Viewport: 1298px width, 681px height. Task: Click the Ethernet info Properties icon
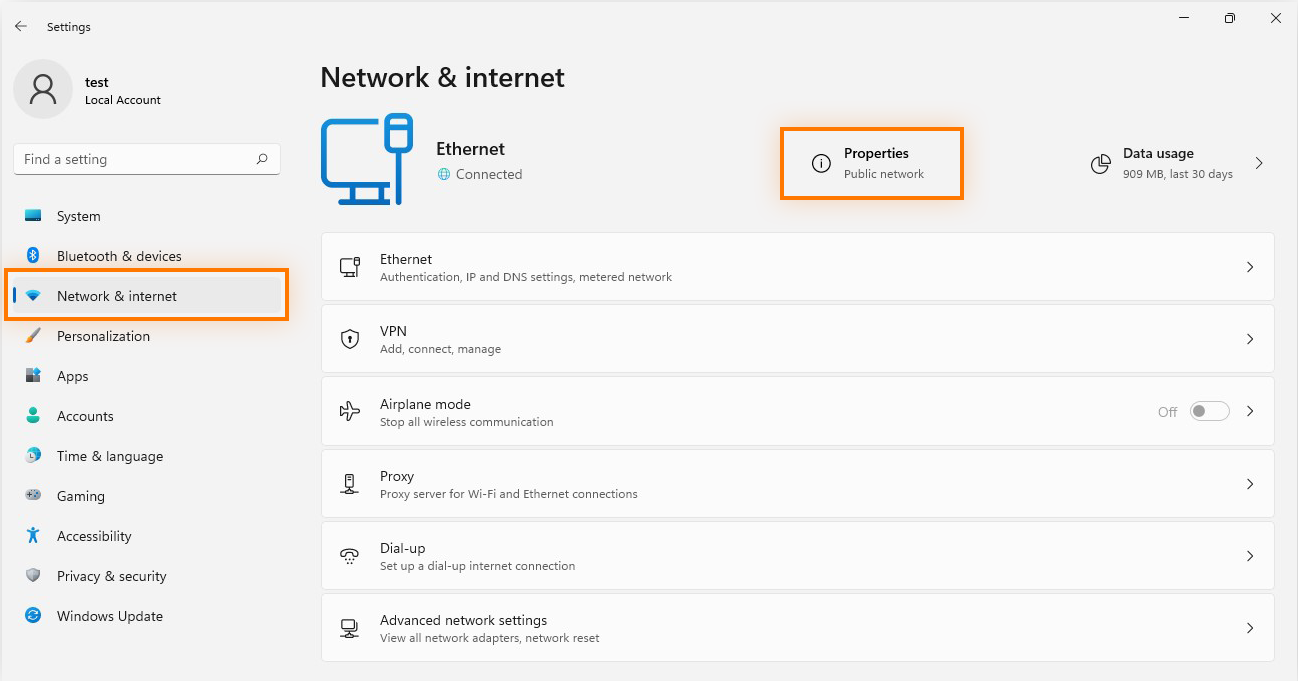pyautogui.click(x=821, y=164)
